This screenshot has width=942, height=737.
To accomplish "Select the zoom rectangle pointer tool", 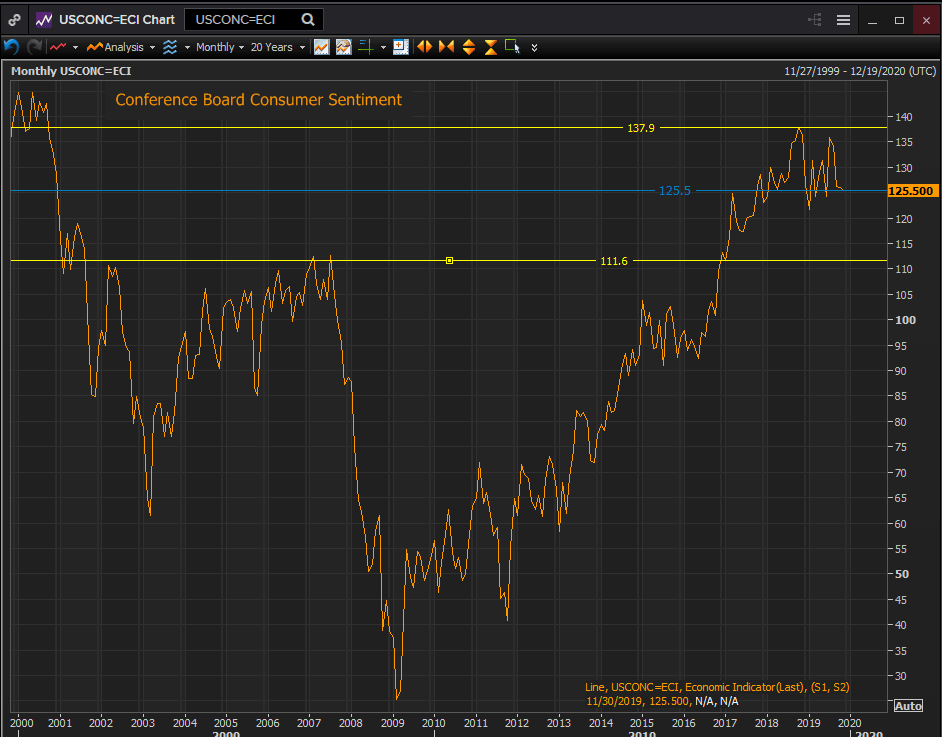I will (512, 47).
